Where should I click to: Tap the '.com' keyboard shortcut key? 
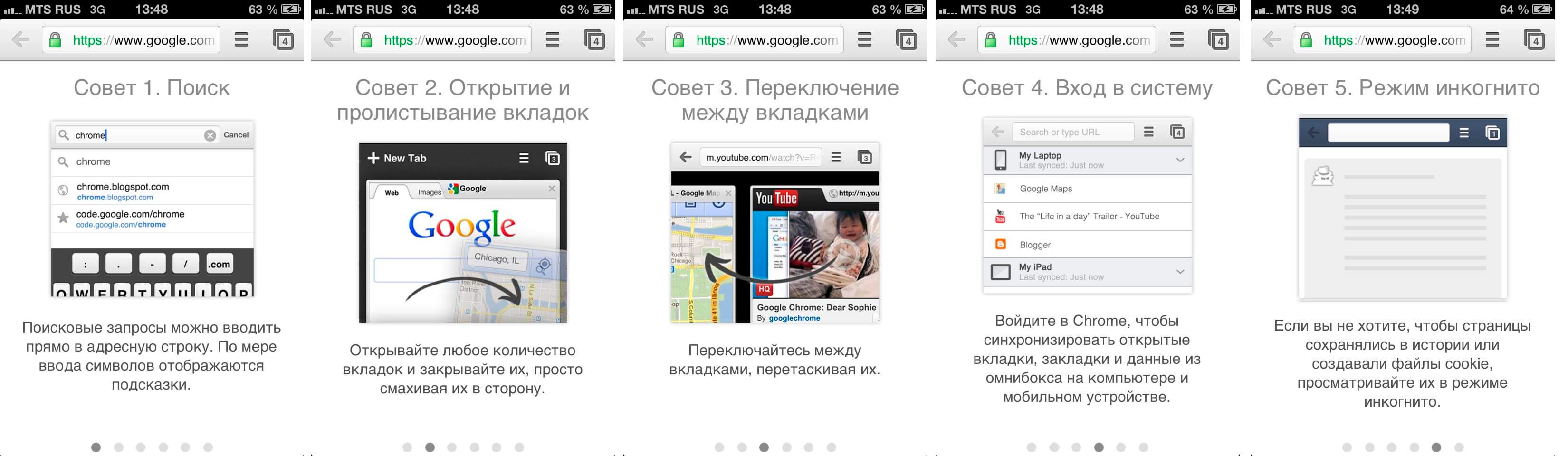[219, 264]
